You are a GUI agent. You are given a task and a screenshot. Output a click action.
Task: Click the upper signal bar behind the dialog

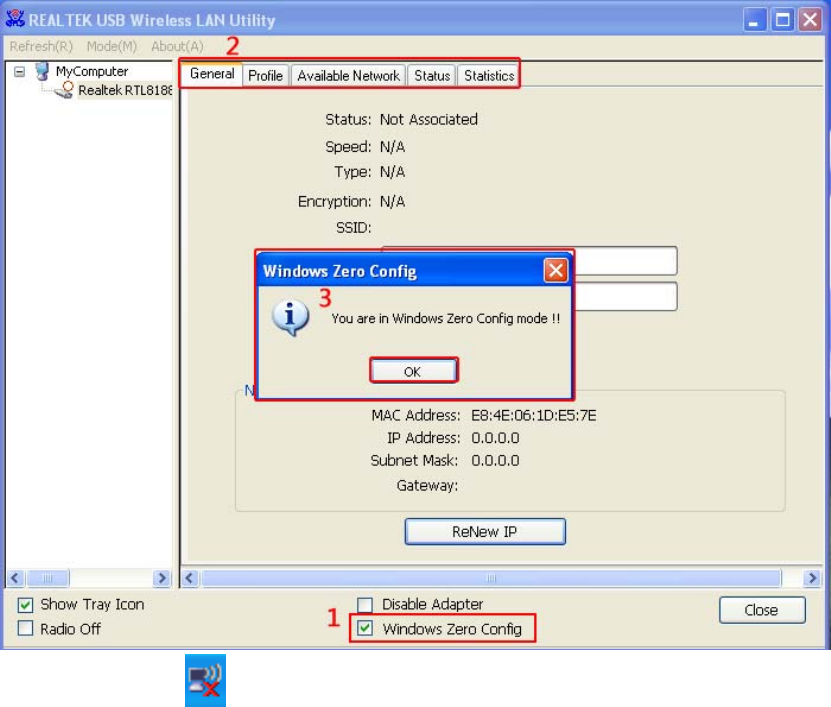(x=625, y=261)
